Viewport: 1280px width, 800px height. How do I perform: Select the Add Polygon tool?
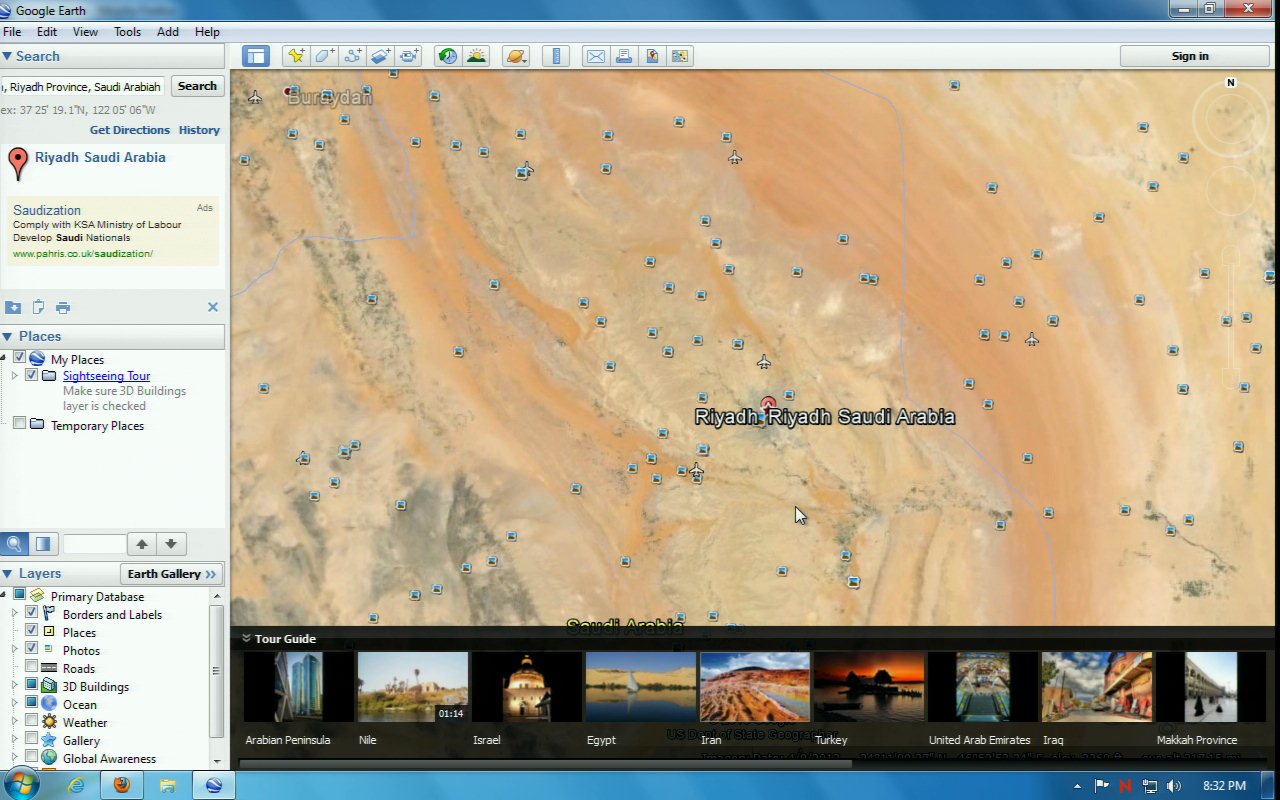point(324,56)
